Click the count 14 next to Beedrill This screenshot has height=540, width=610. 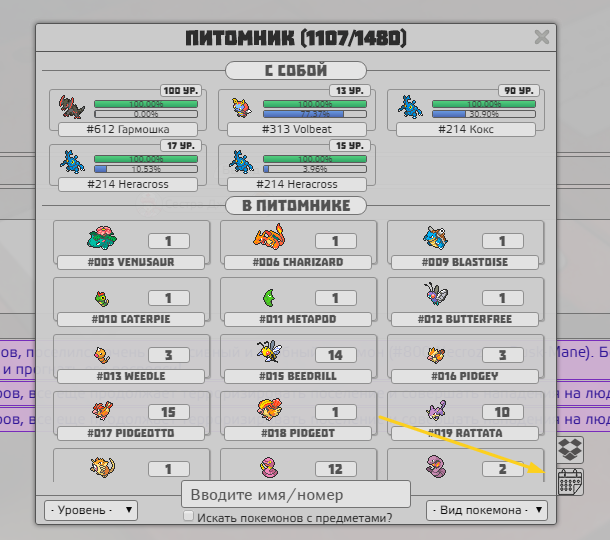coord(335,355)
